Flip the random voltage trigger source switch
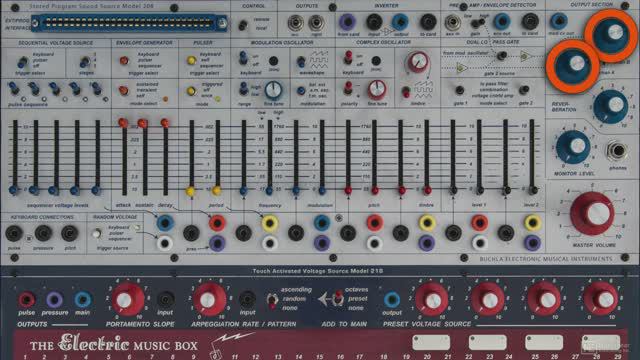640x360 pixels. [x=96, y=234]
